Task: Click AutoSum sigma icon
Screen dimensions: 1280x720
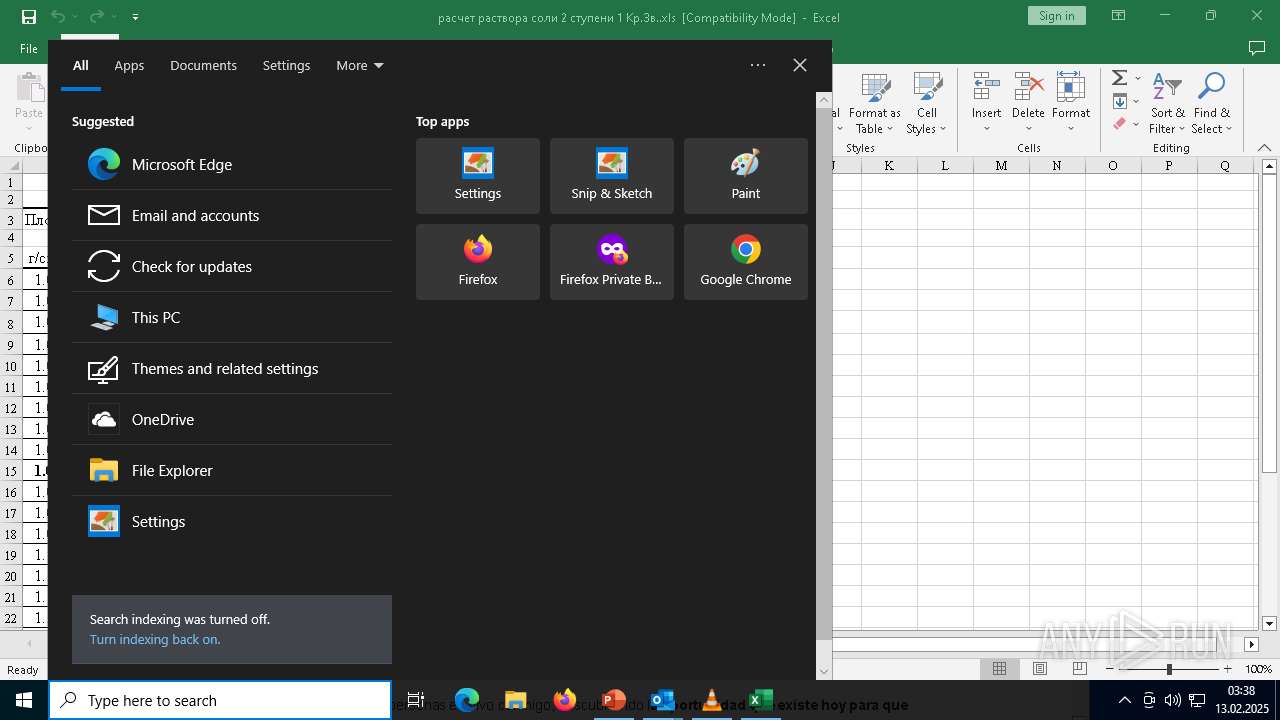Action: pos(1120,78)
